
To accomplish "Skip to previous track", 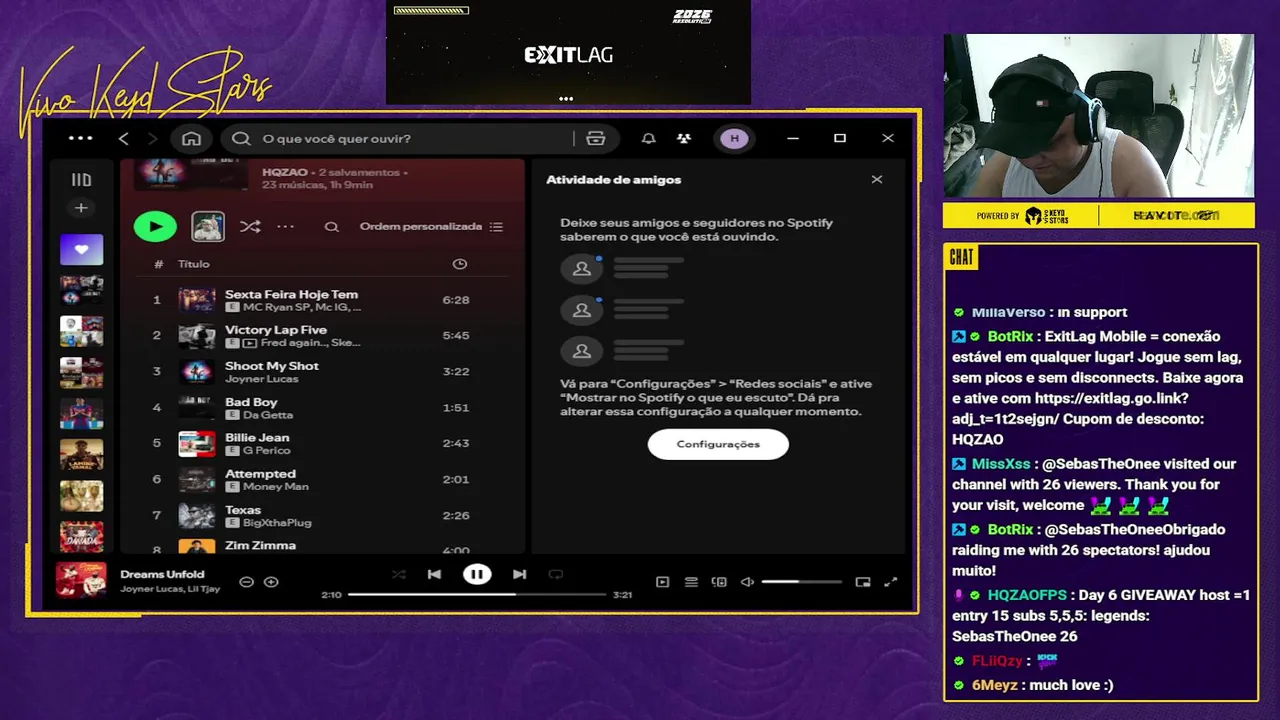I will 434,574.
